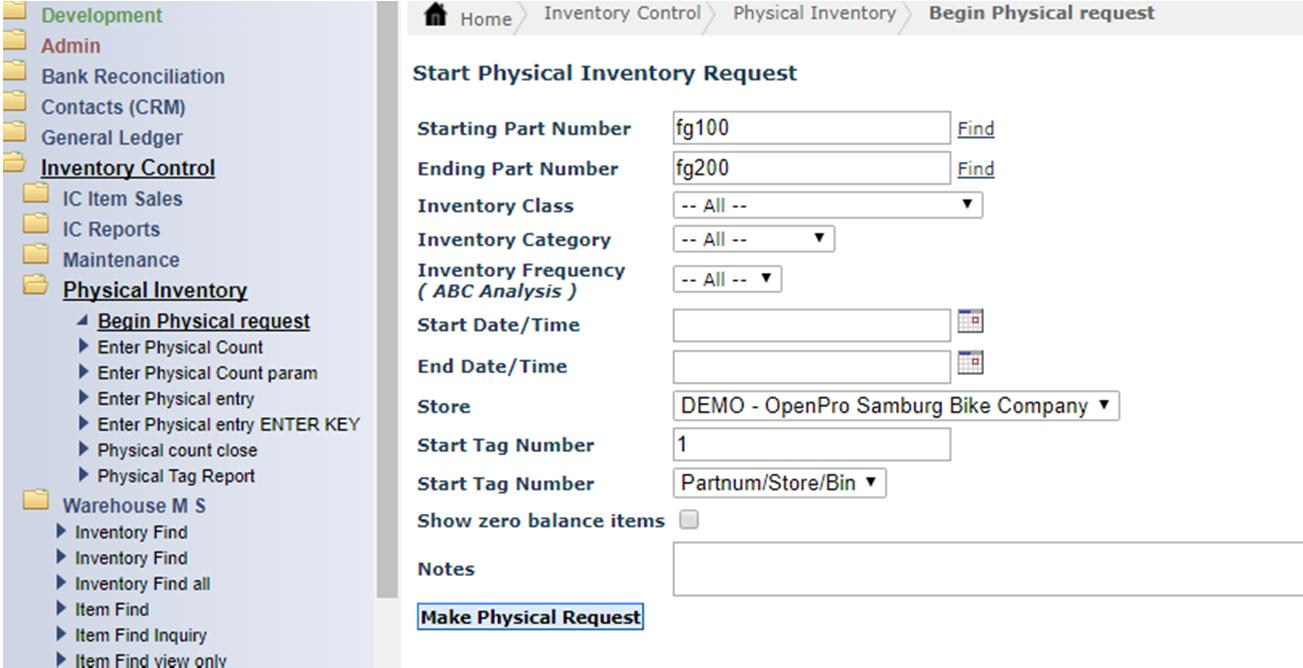Open the Inventory Category dropdown
Viewport: 1303px width, 668px height.
coord(753,239)
